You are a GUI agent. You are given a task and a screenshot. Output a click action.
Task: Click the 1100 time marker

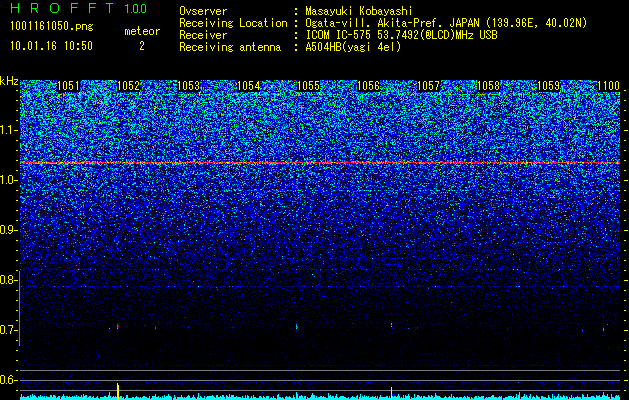click(609, 86)
